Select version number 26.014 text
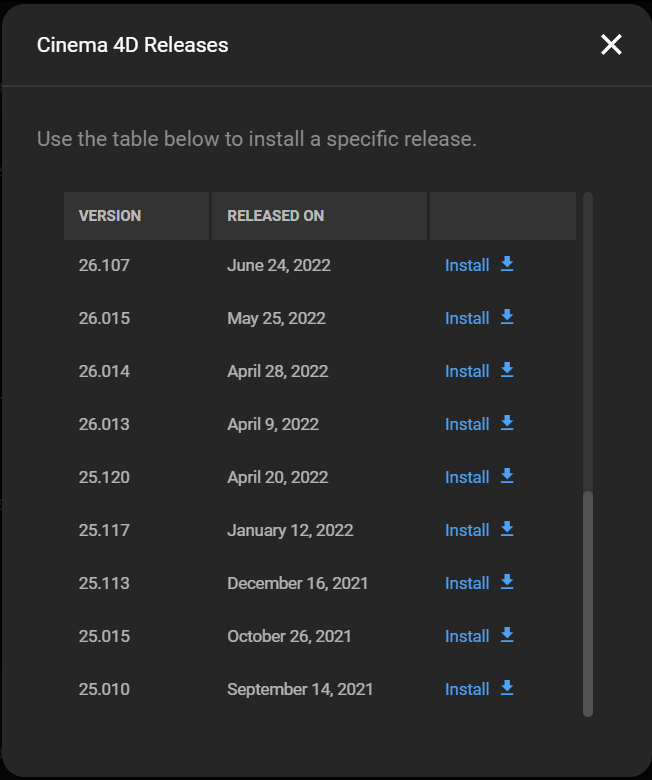This screenshot has width=652, height=780. (104, 371)
